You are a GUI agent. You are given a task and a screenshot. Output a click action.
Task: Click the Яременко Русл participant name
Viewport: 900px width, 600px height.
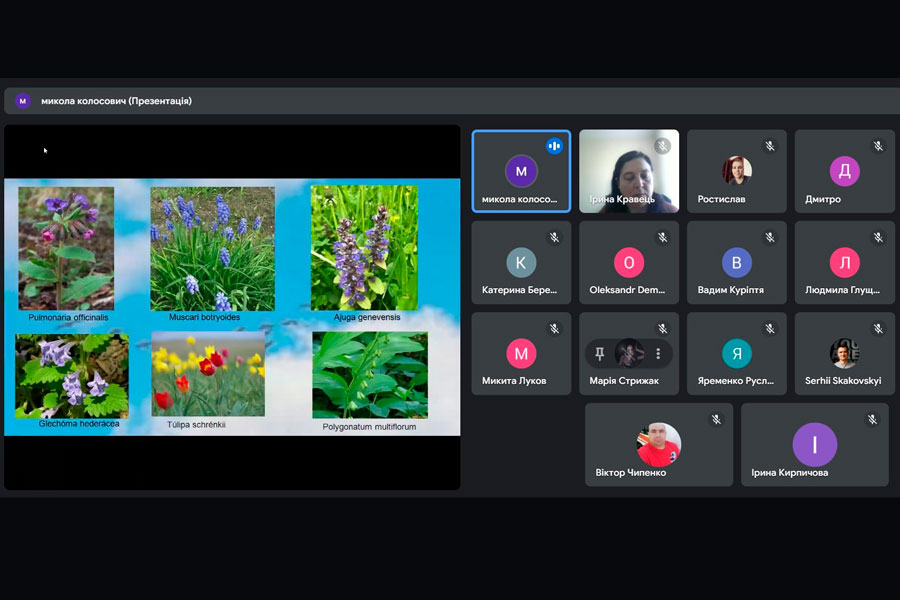pyautogui.click(x=737, y=381)
